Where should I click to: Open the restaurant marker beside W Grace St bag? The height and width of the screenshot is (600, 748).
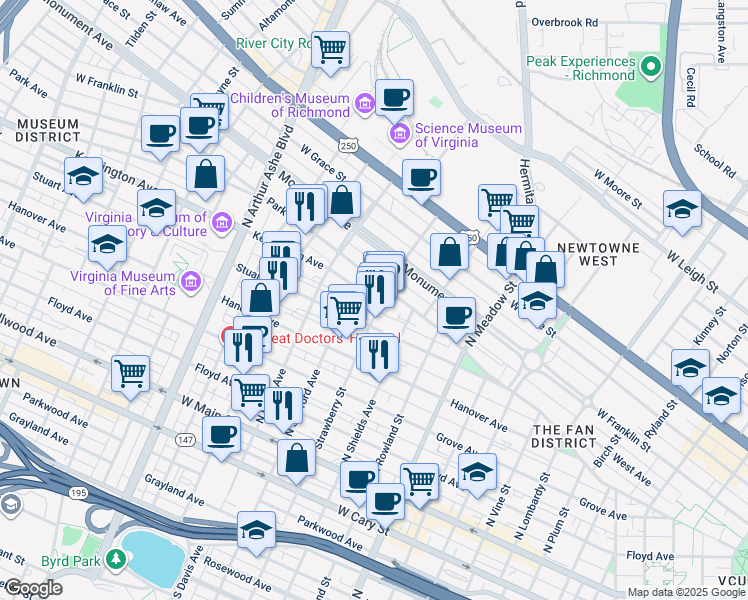(305, 207)
